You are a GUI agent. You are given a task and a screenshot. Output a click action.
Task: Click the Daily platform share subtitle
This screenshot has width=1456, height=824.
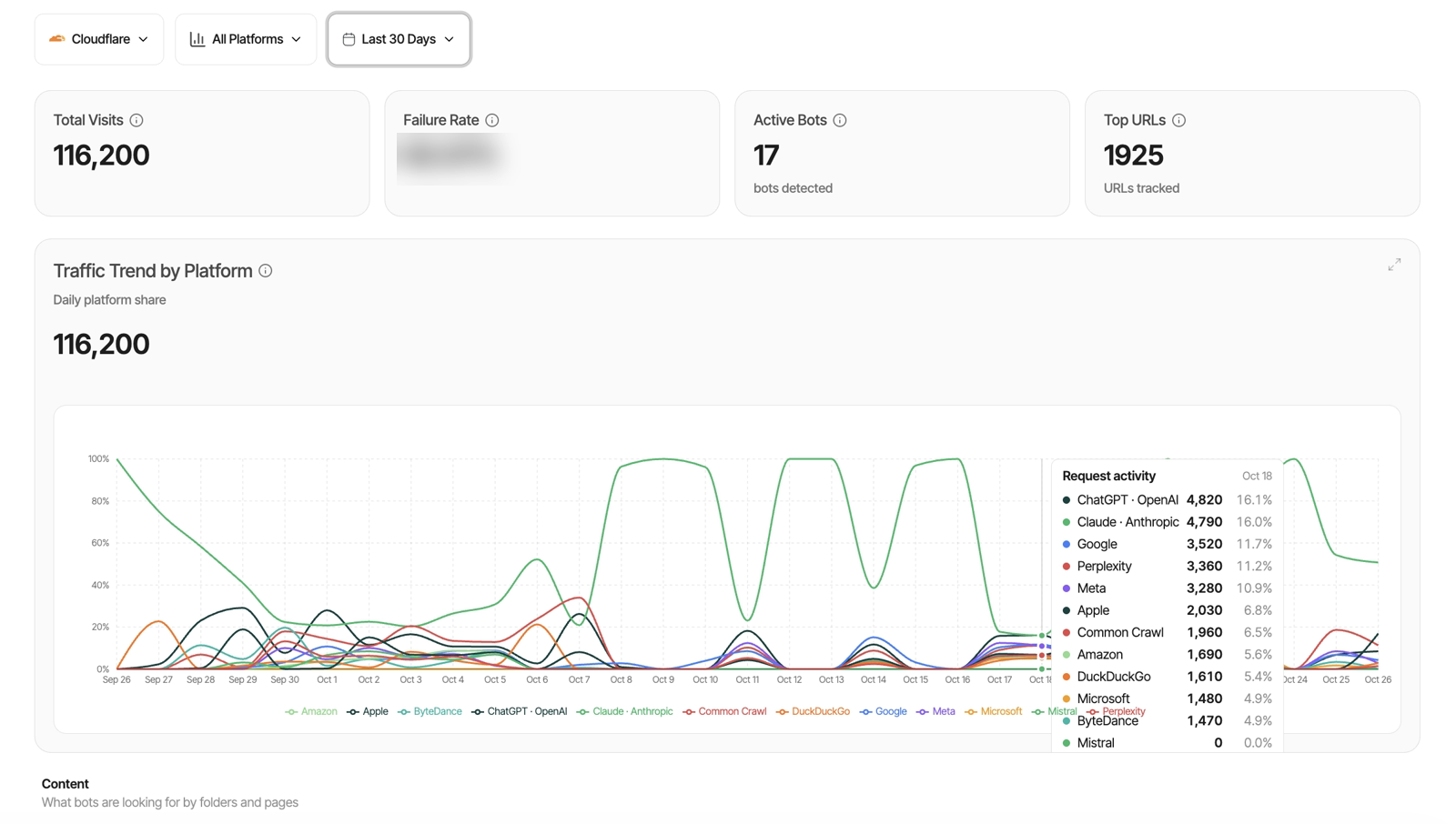109,300
